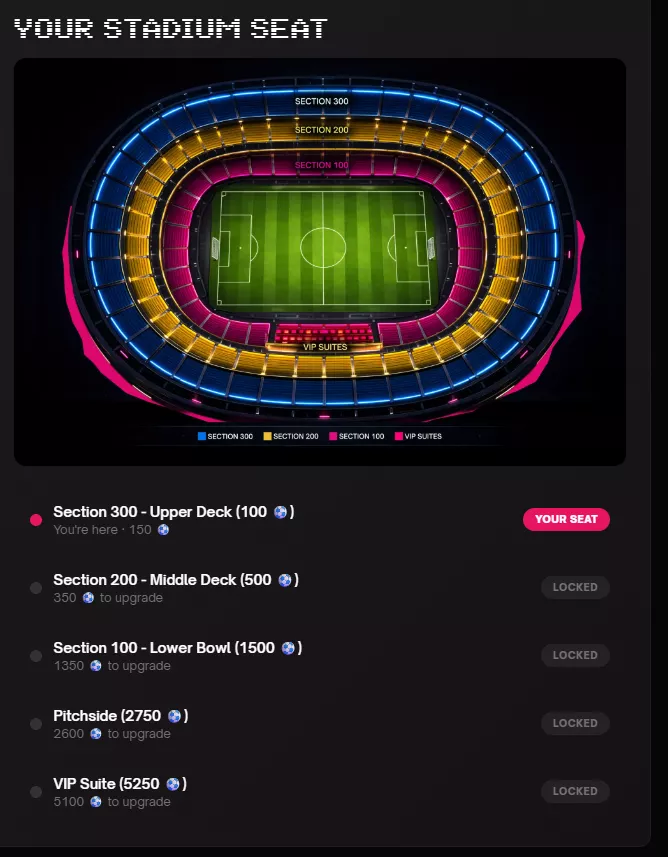
Task: Select the radio dot beside Pitchside
Action: 36,723
